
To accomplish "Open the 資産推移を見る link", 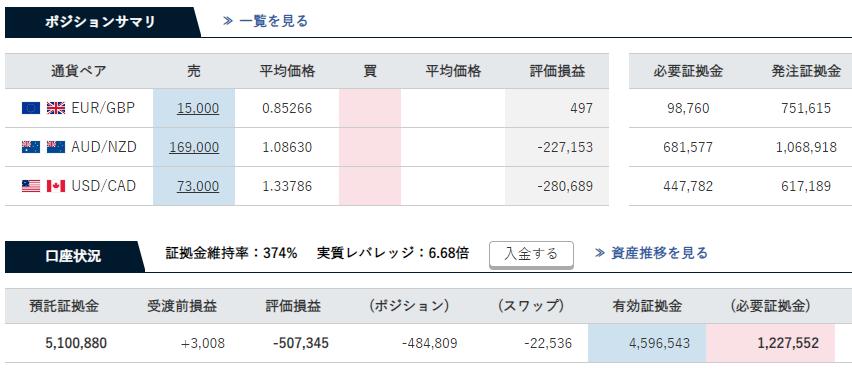I will 660,253.
